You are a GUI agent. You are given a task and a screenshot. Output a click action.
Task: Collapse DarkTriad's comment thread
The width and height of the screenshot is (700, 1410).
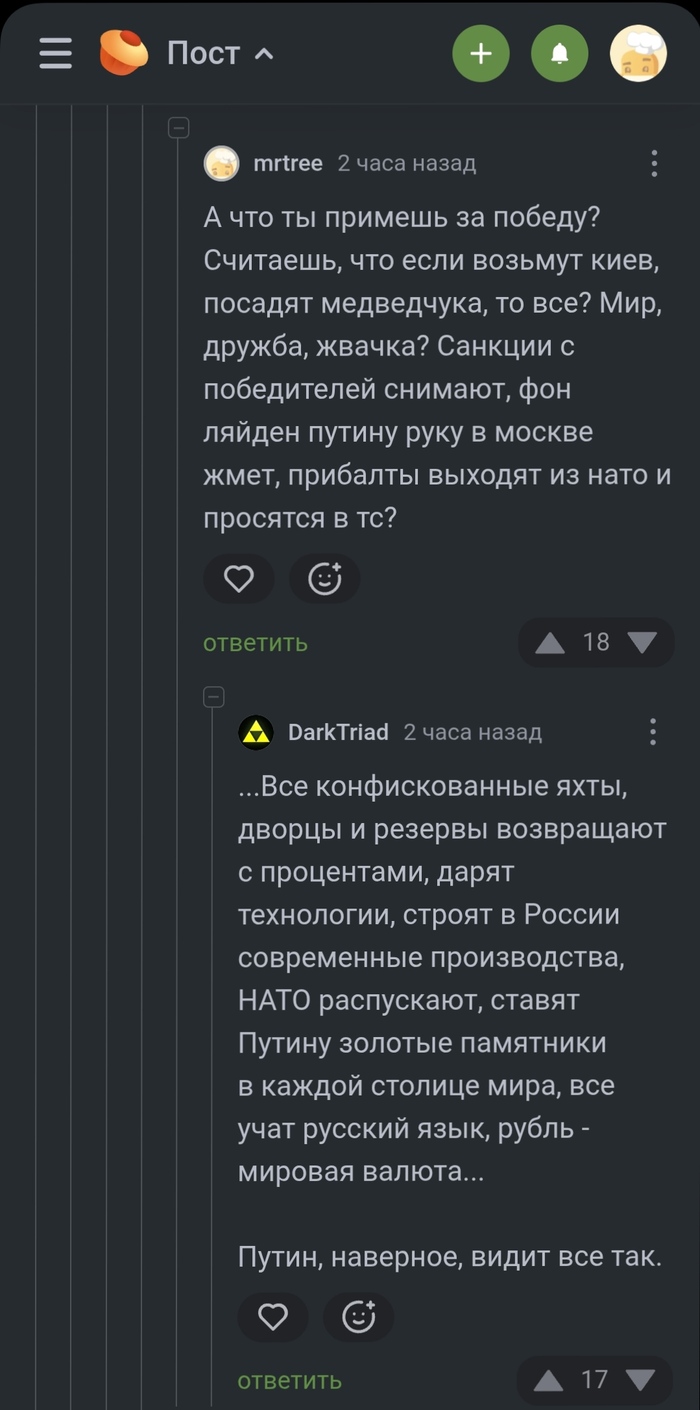click(x=213, y=696)
